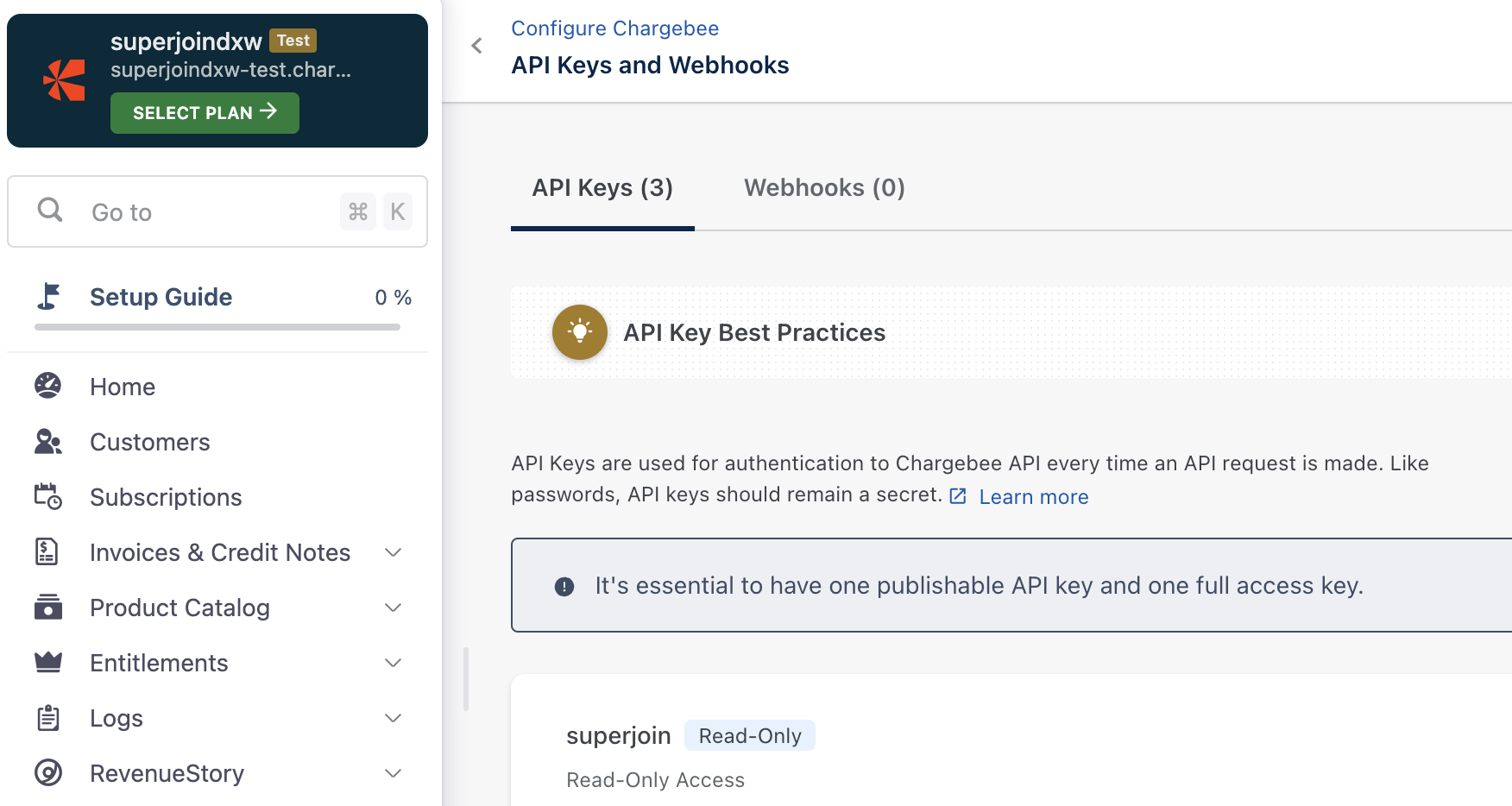This screenshot has width=1512, height=806.
Task: Click the Logs clipboard icon
Action: 48,717
